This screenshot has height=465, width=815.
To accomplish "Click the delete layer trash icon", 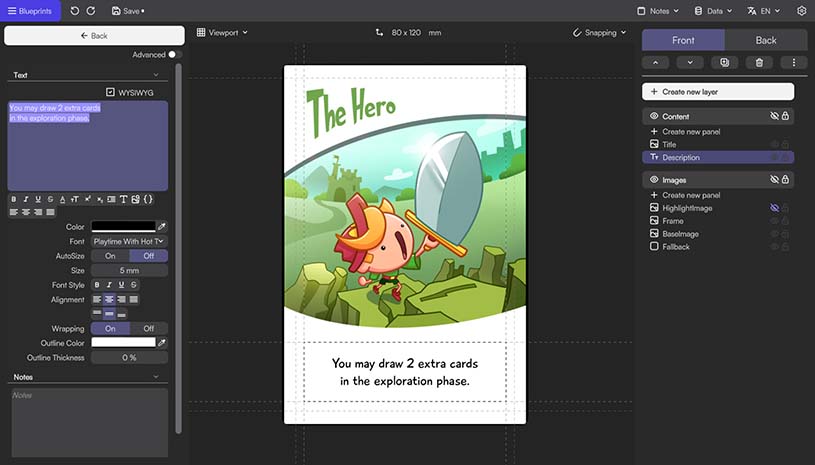I will coord(759,62).
